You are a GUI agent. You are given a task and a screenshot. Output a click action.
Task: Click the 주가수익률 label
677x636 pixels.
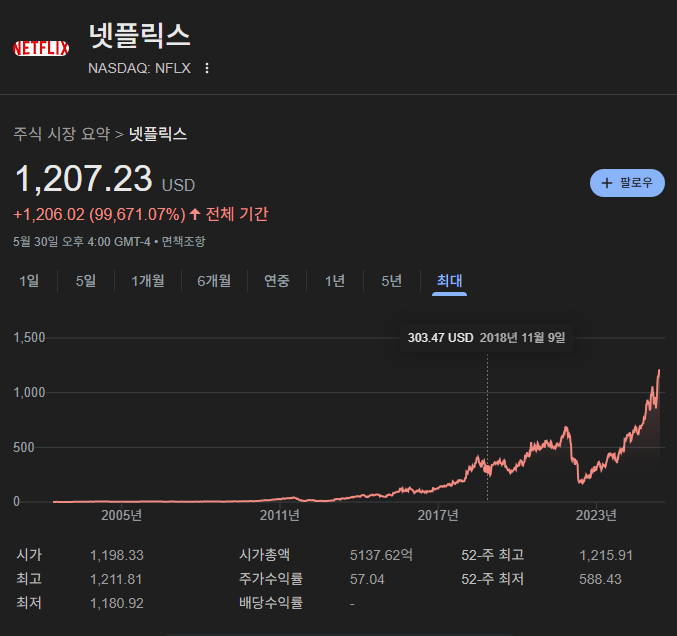click(271, 579)
